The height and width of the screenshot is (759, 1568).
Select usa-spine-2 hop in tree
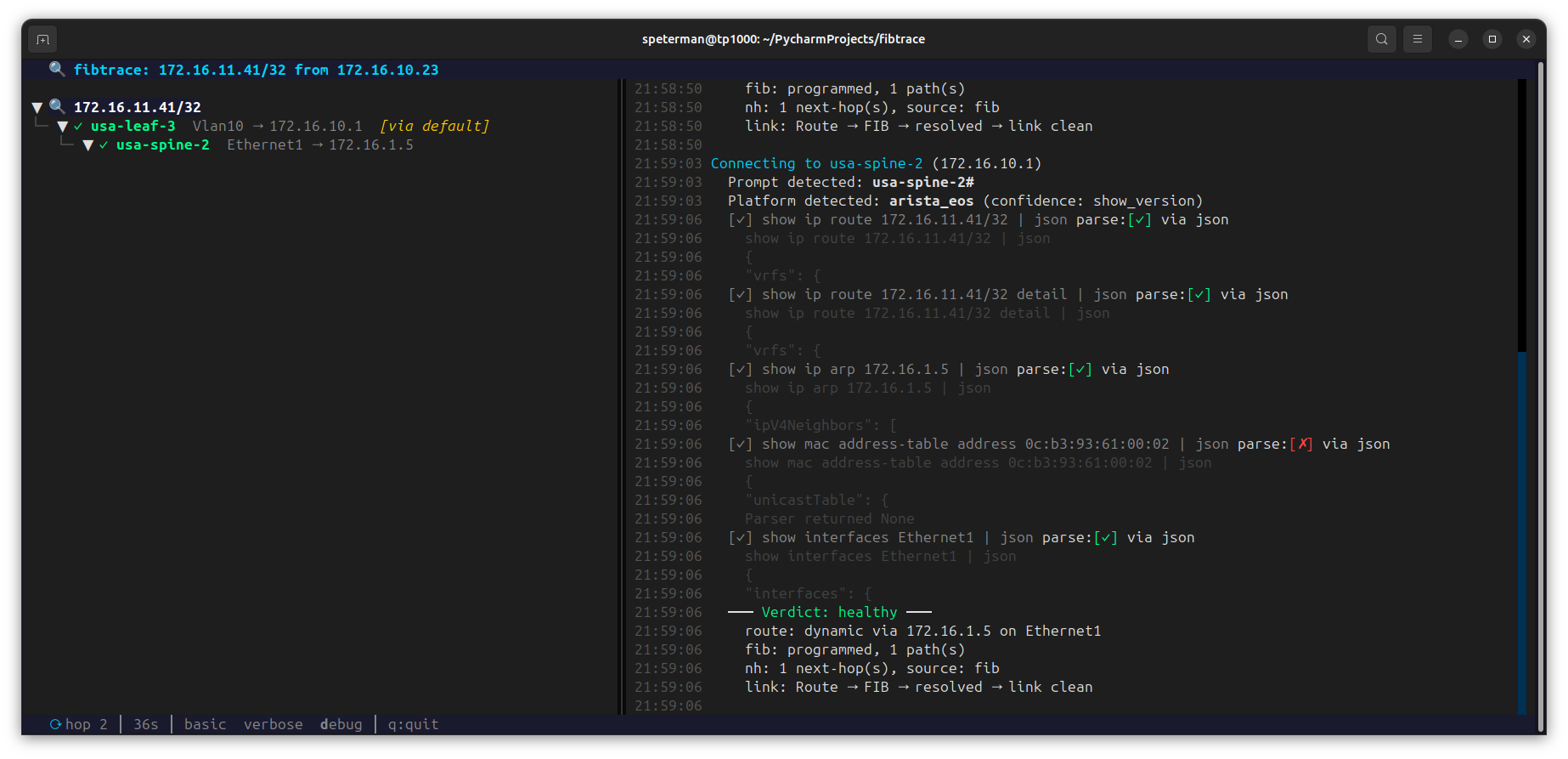coord(163,144)
